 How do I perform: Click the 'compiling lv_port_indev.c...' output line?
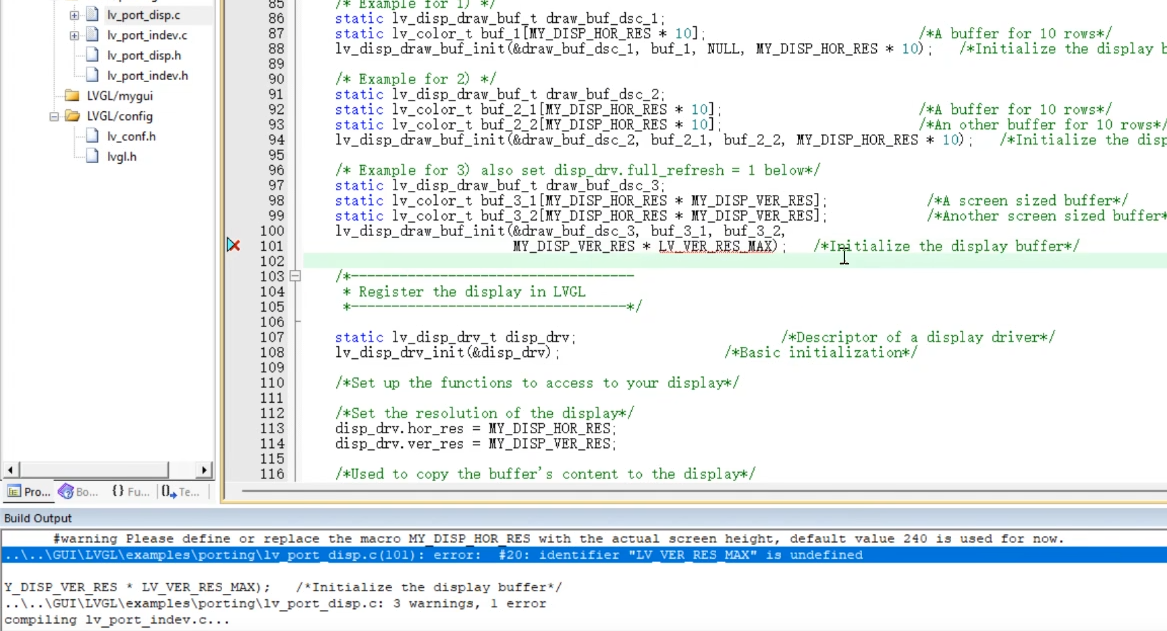pos(117,620)
